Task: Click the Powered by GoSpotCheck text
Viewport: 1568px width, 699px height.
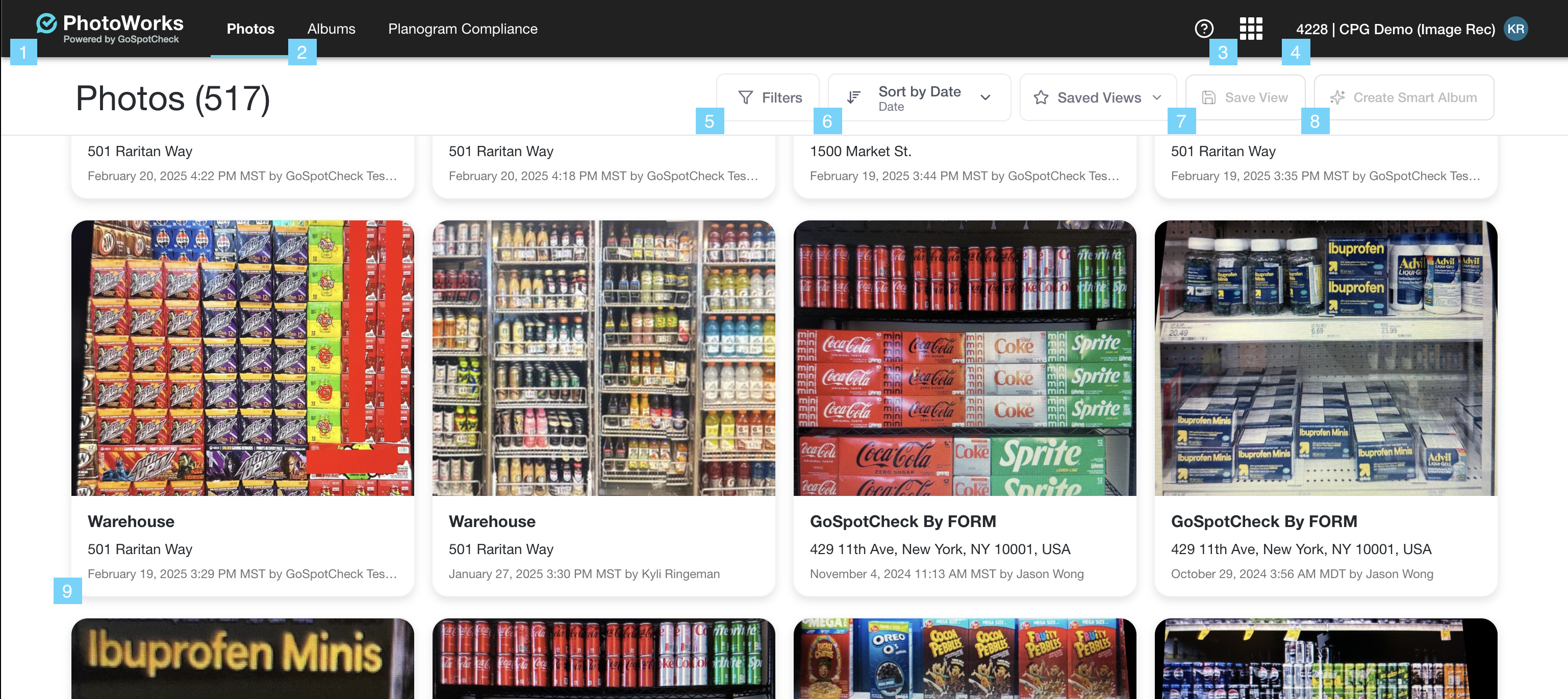Action: click(121, 39)
